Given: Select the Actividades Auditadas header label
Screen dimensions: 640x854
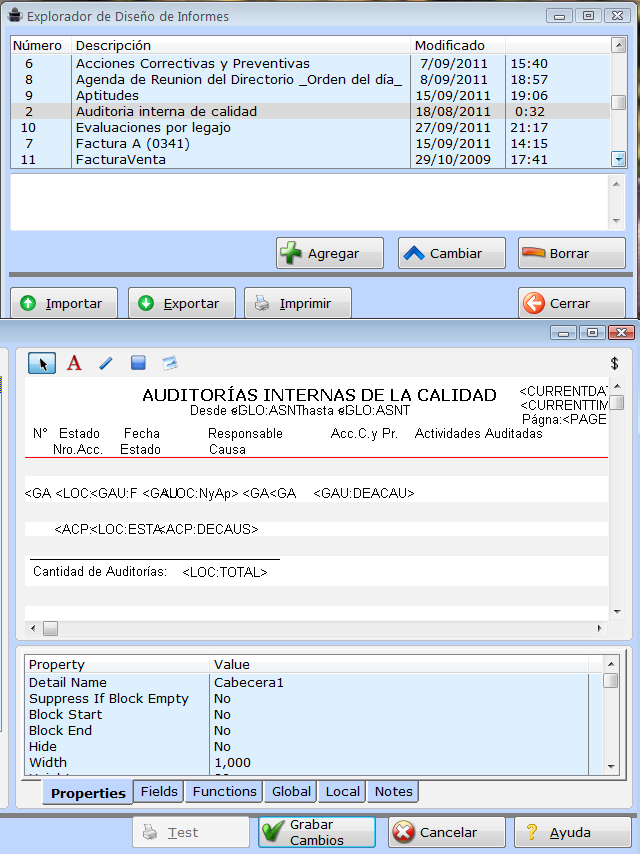Looking at the screenshot, I should coord(479,434).
